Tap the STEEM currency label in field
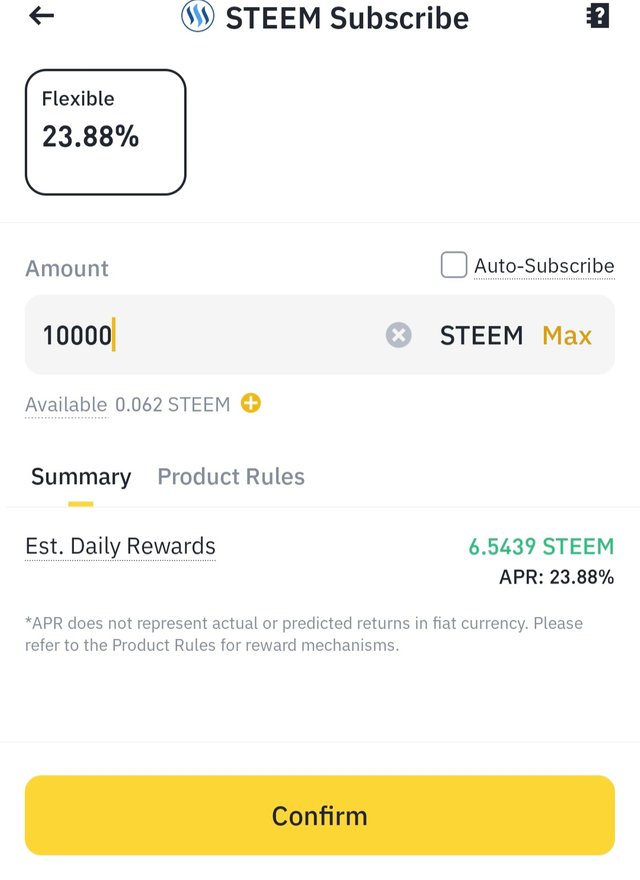 tap(481, 336)
